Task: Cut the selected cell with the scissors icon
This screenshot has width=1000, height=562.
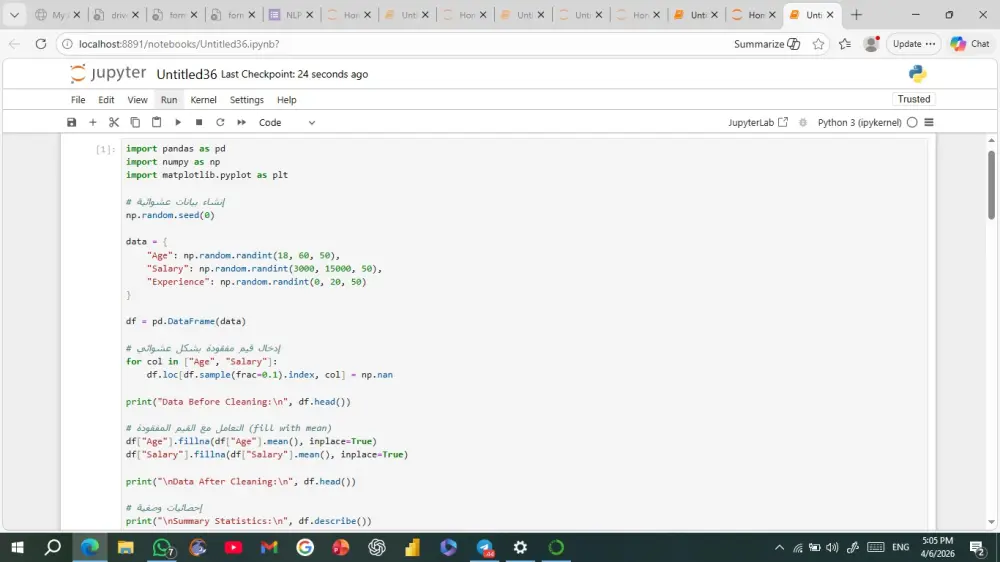Action: click(x=114, y=122)
